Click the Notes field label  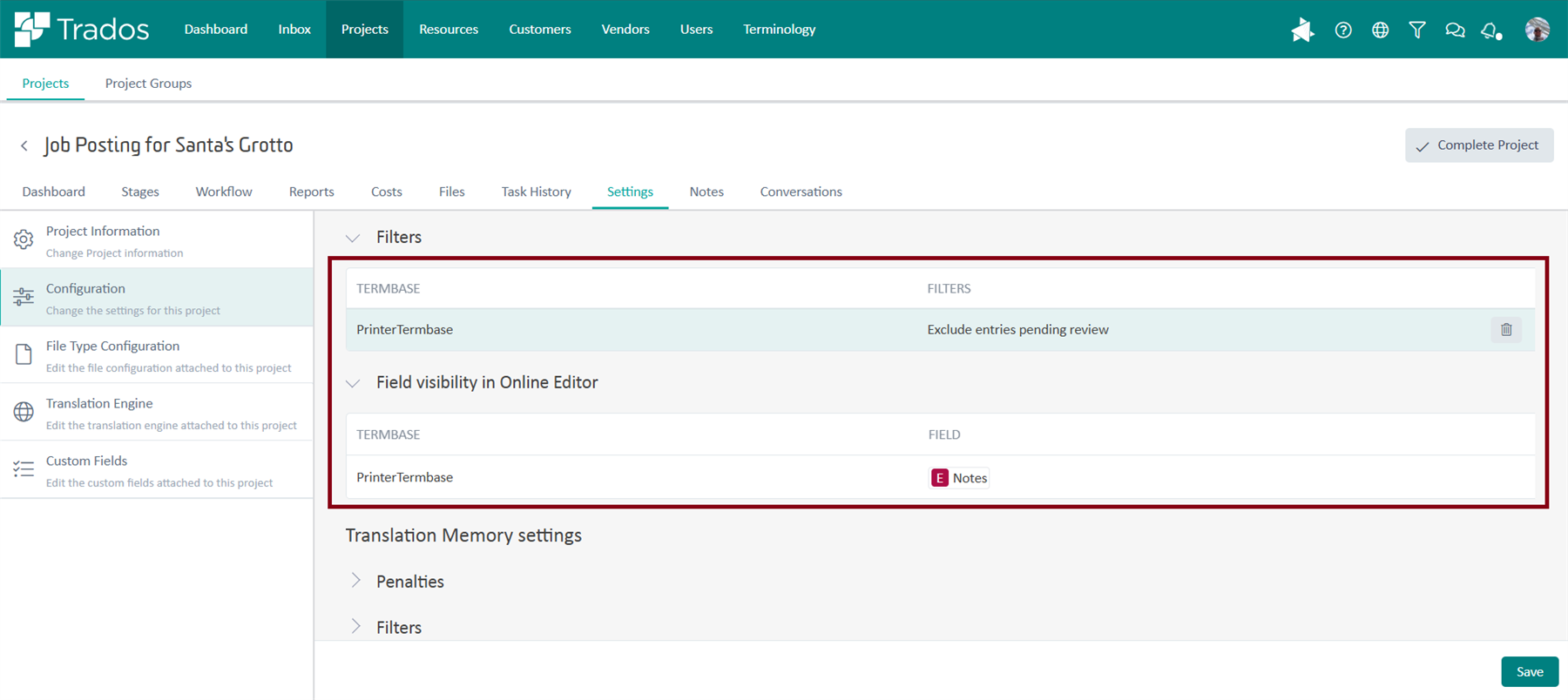coord(970,478)
